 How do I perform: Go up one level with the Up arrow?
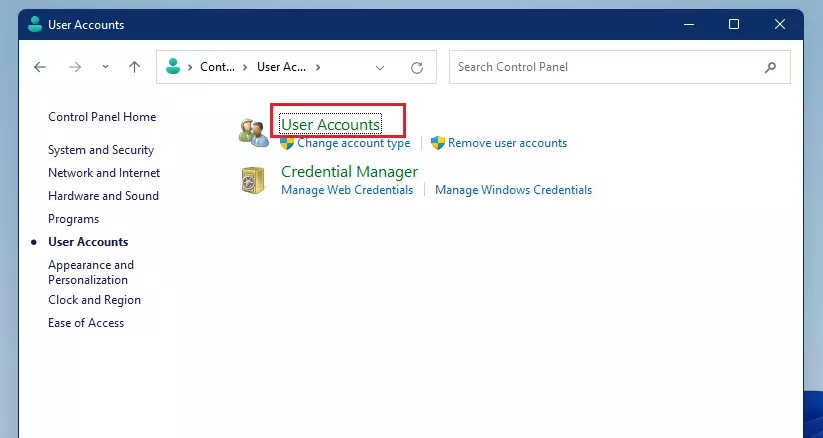pyautogui.click(x=134, y=67)
